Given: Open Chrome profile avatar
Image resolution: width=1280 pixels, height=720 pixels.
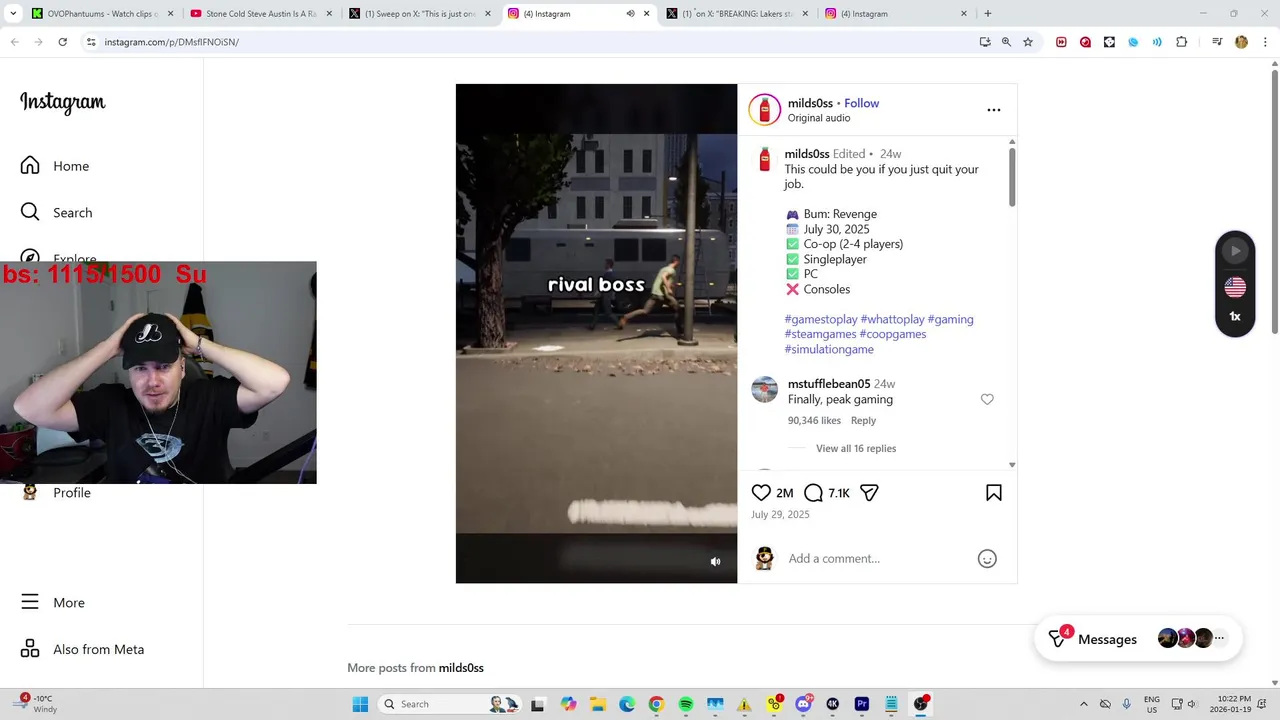Looking at the screenshot, I should [x=1241, y=42].
